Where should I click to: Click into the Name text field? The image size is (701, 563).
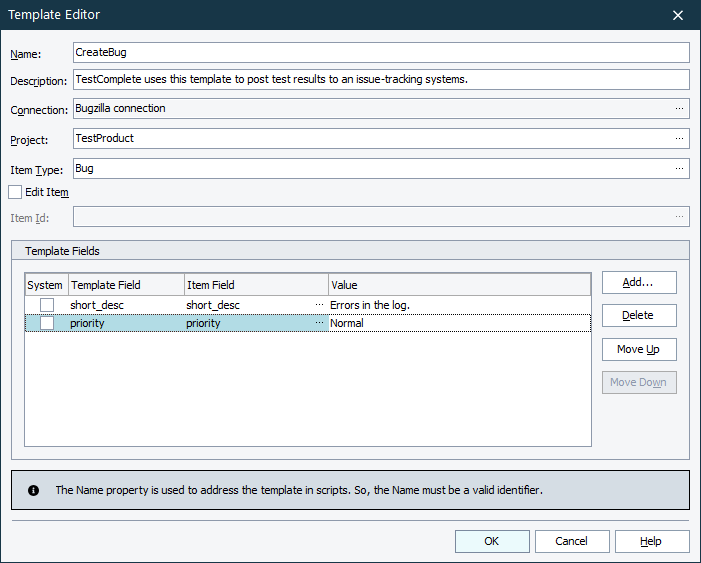click(381, 52)
